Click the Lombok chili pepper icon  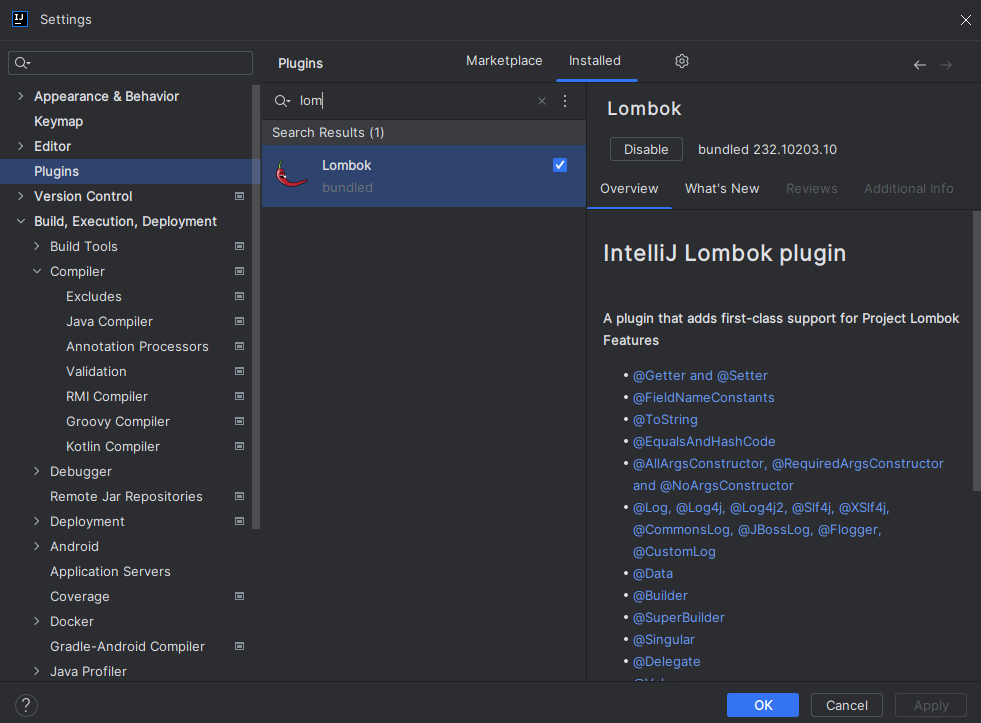click(291, 174)
